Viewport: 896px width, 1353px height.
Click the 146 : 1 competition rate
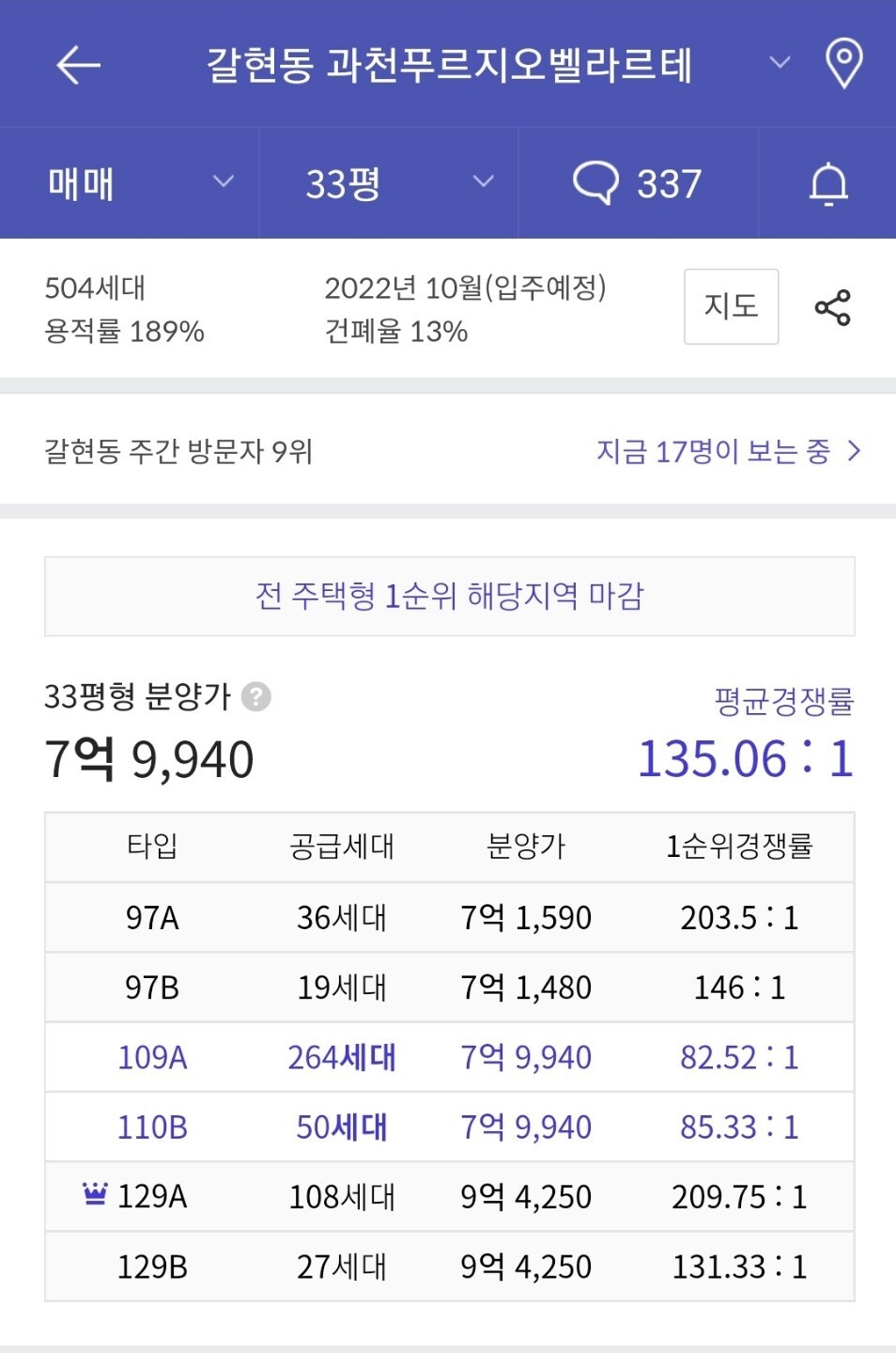739,988
